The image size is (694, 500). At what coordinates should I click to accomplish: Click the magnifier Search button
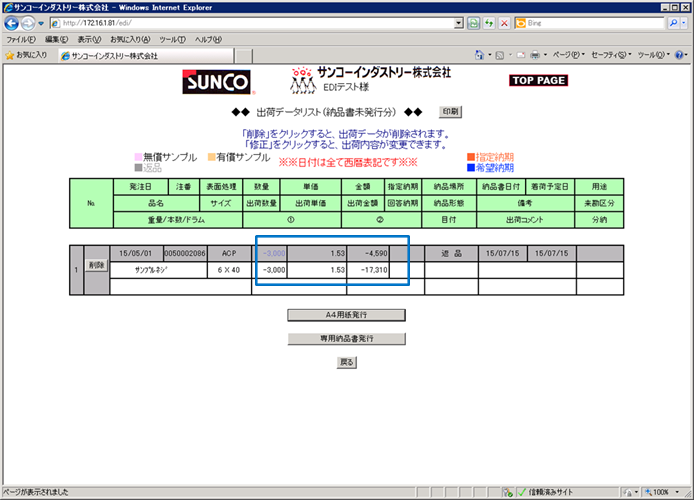click(673, 23)
